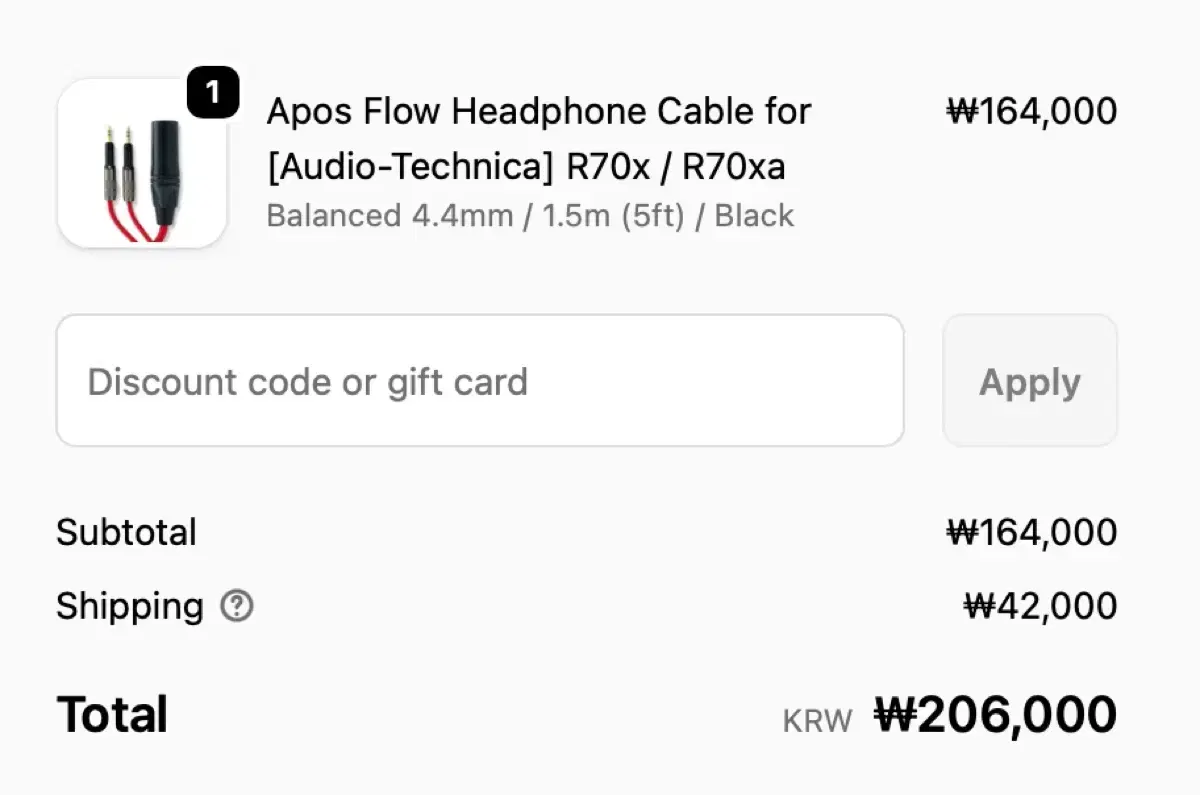Click the shipping help question mark icon
1200x795 pixels.
click(237, 606)
